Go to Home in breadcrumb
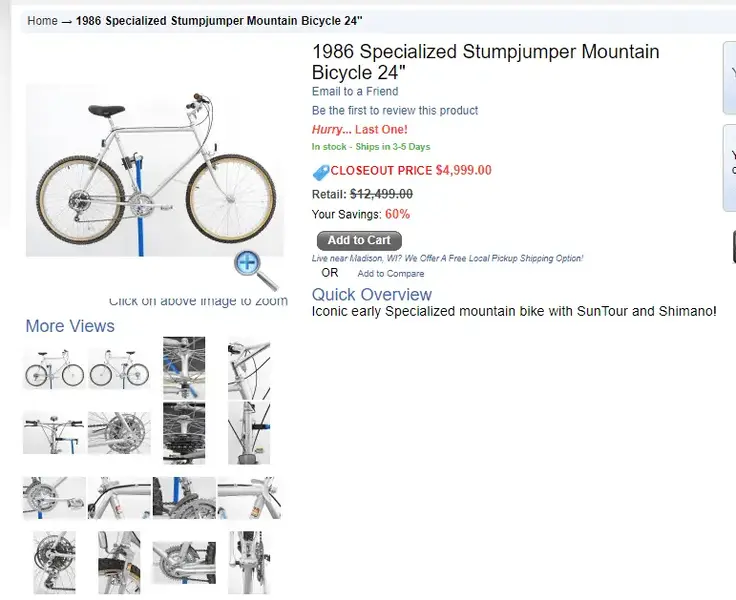The image size is (736, 600). click(x=42, y=21)
